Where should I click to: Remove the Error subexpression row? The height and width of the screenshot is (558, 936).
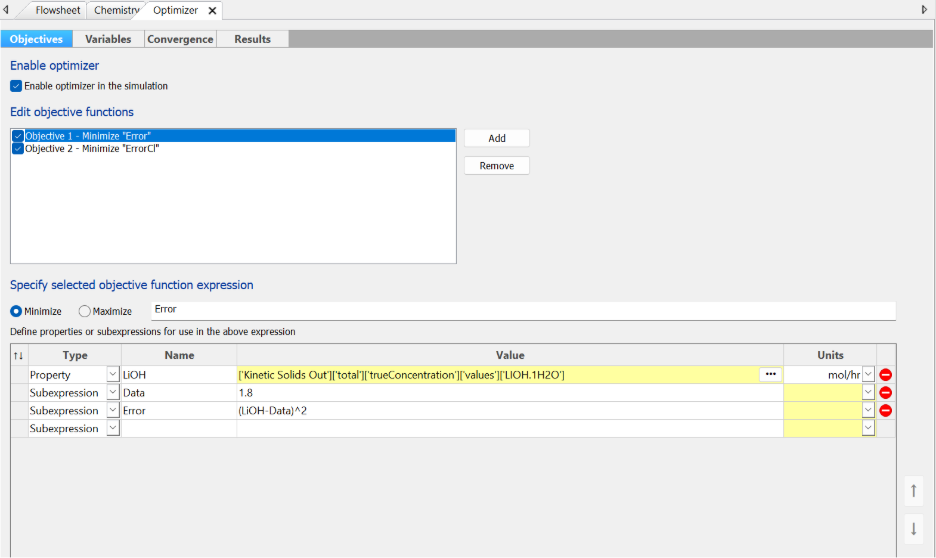(x=885, y=411)
